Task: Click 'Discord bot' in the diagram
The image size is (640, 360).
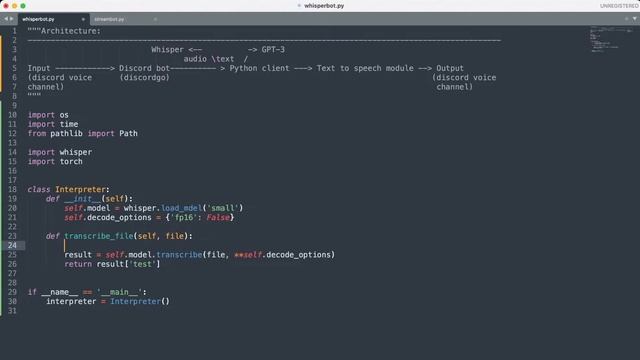Action: (144, 68)
